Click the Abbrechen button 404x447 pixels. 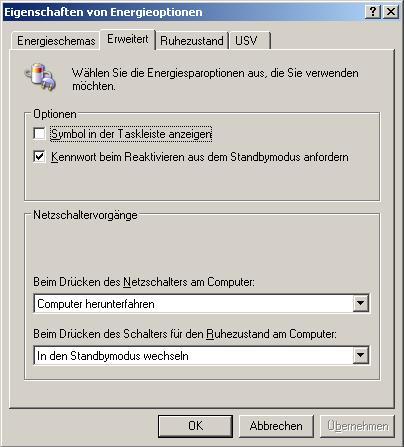276,426
